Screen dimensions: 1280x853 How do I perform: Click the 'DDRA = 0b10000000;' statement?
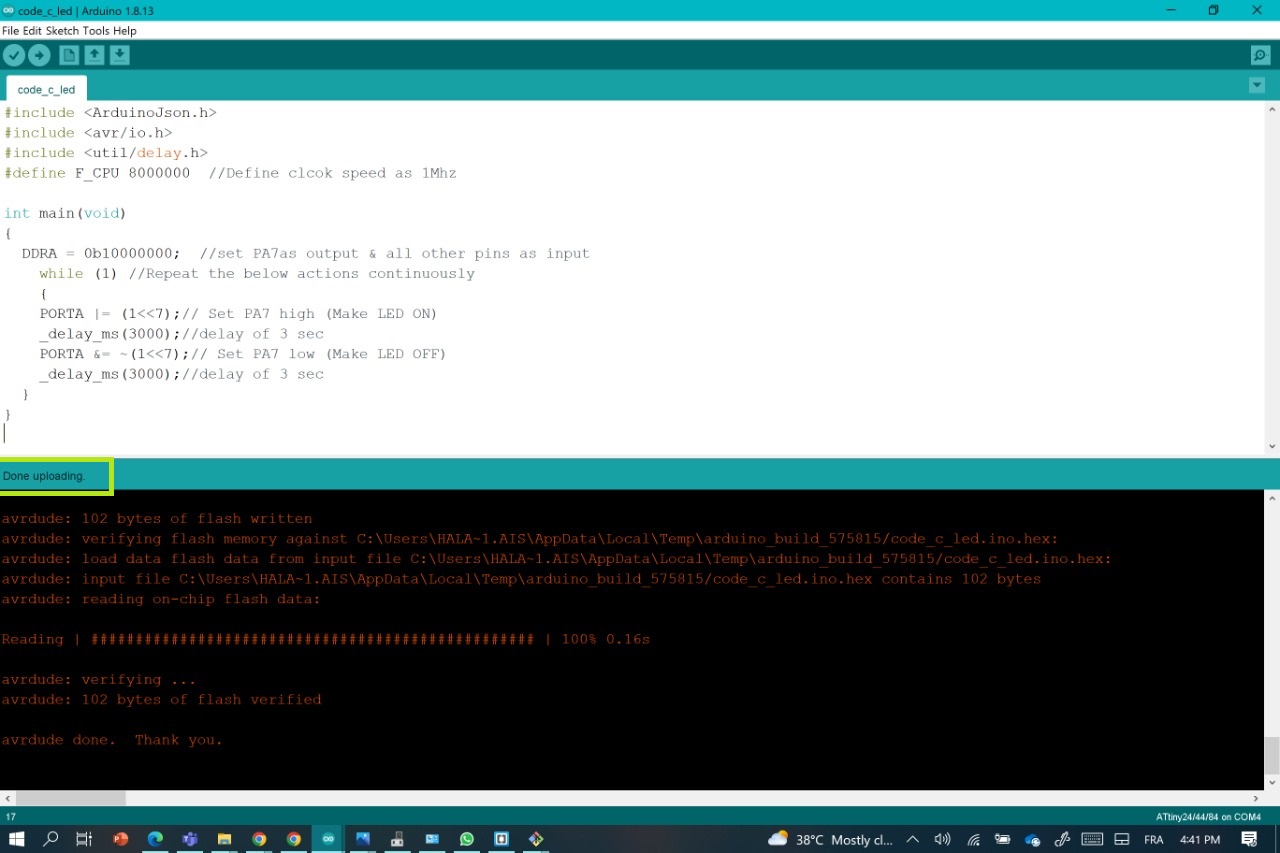[x=101, y=253]
